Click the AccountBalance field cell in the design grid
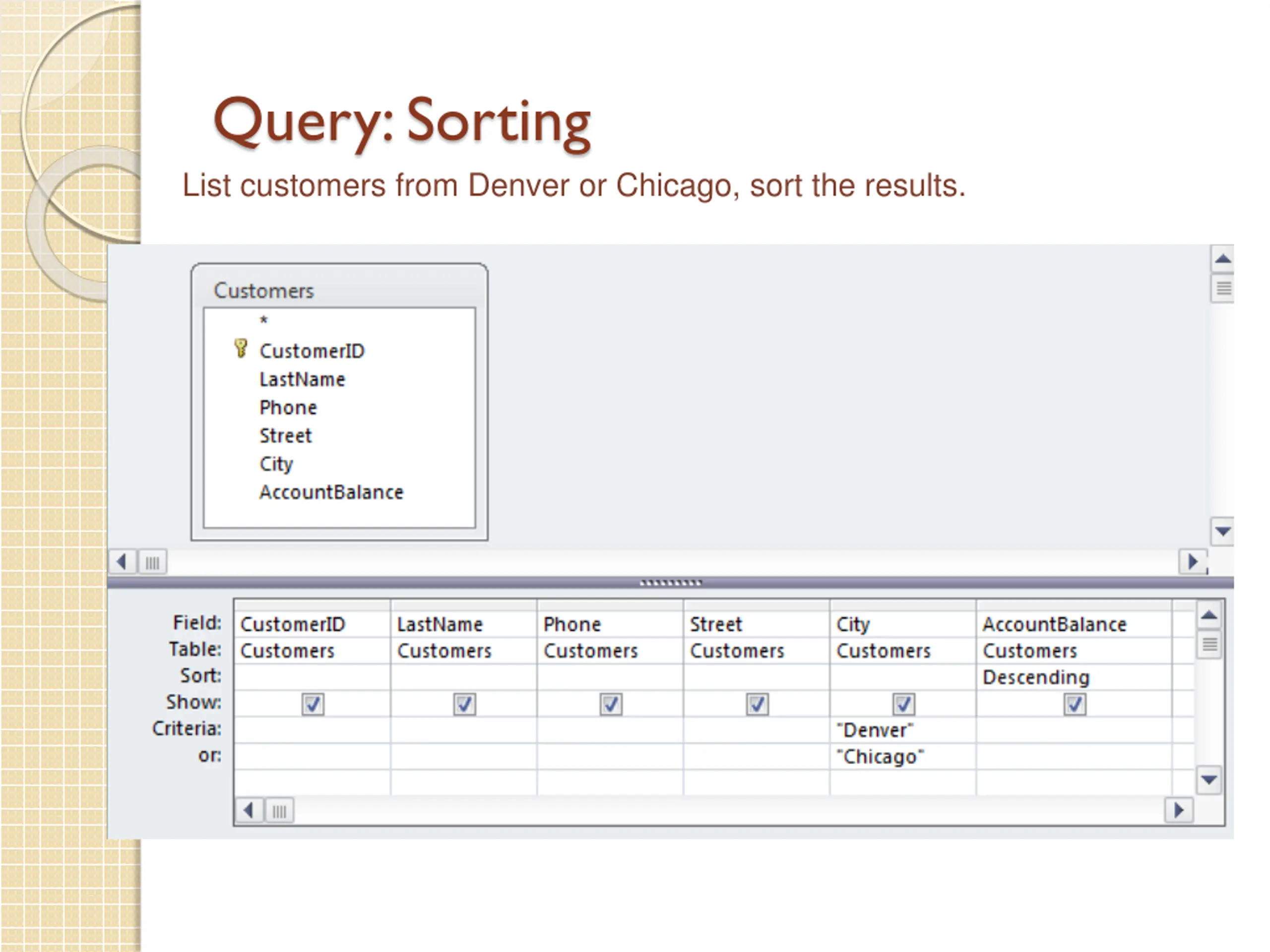This screenshot has height=952, width=1270. (x=1074, y=624)
